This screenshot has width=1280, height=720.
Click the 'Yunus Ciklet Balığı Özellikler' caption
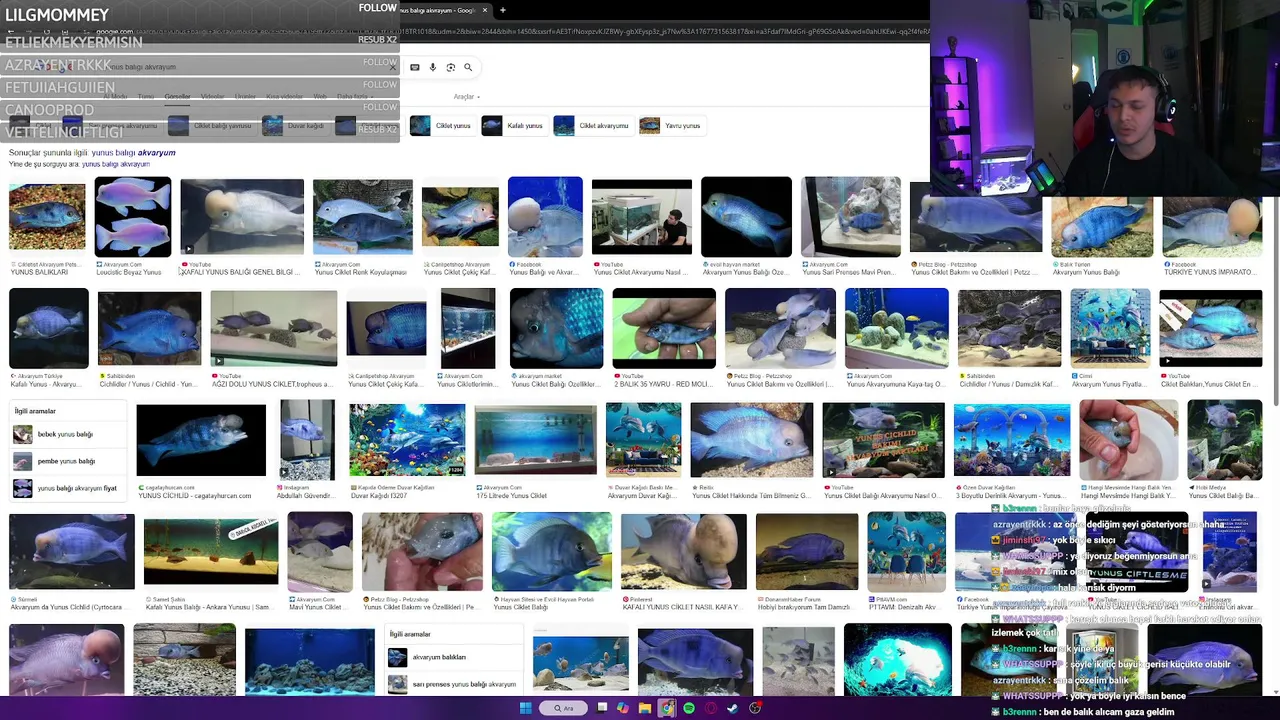[x=555, y=384]
